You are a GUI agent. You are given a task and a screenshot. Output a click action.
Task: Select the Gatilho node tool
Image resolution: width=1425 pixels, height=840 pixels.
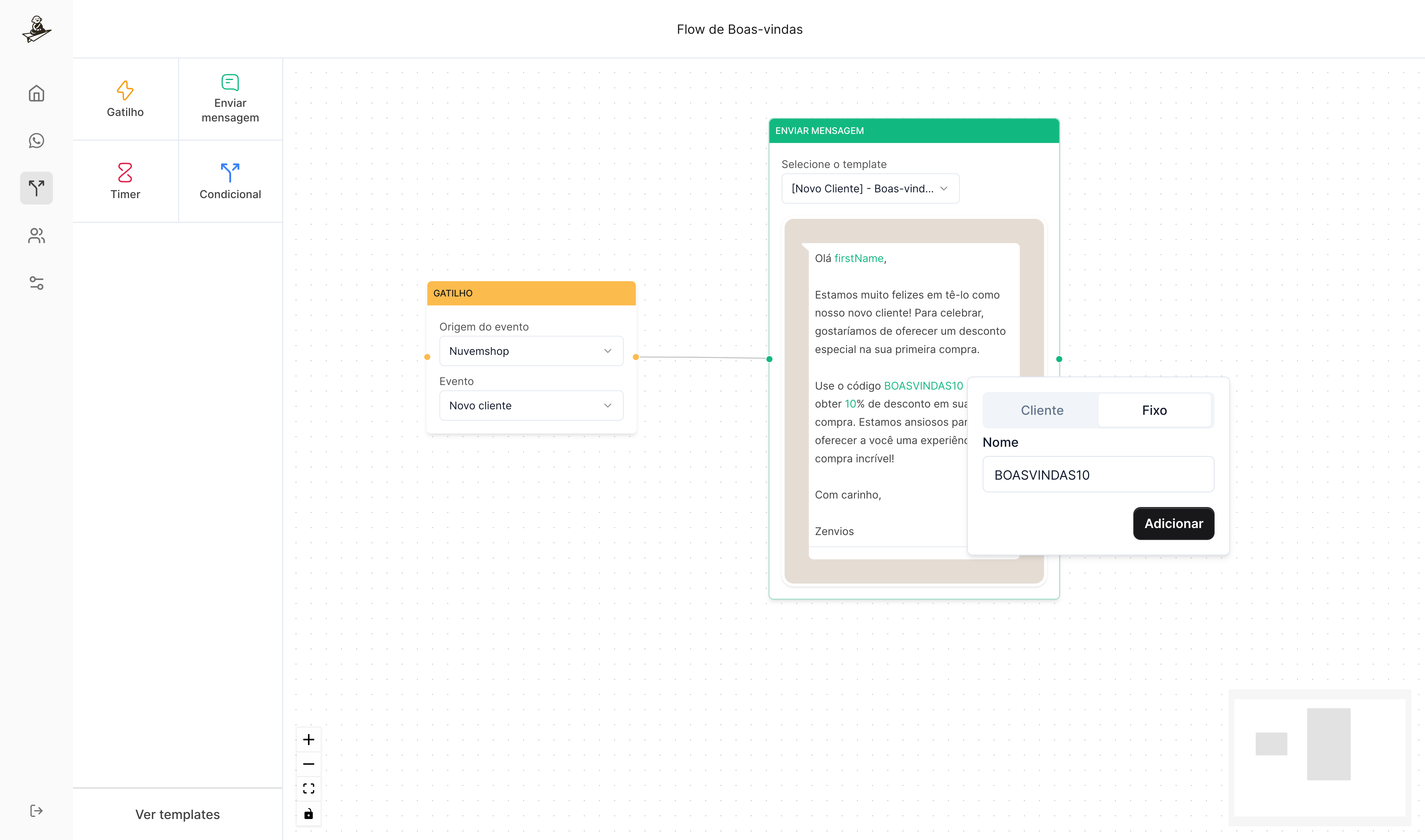click(x=125, y=99)
